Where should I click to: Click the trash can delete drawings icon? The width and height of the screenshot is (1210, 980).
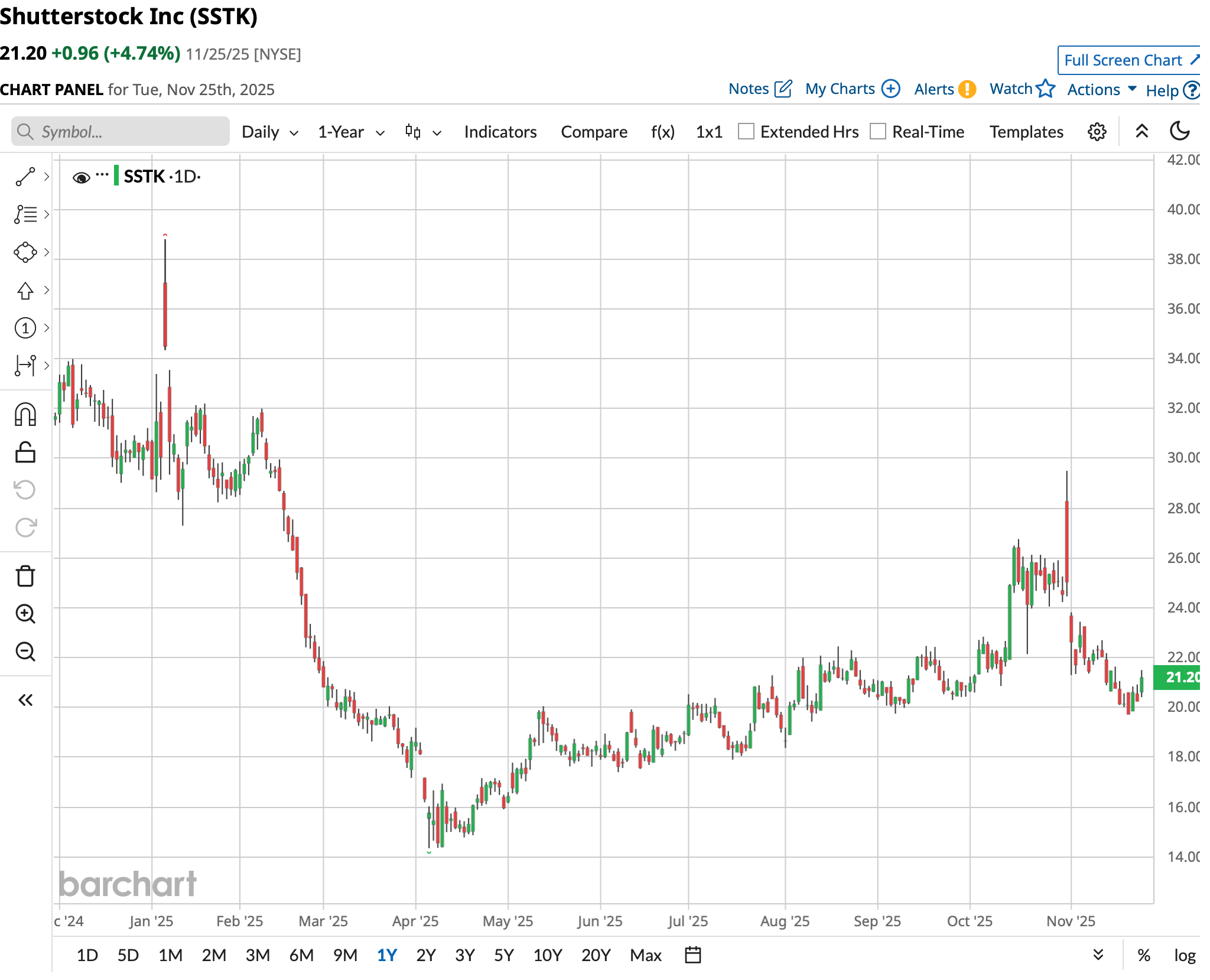point(25,576)
